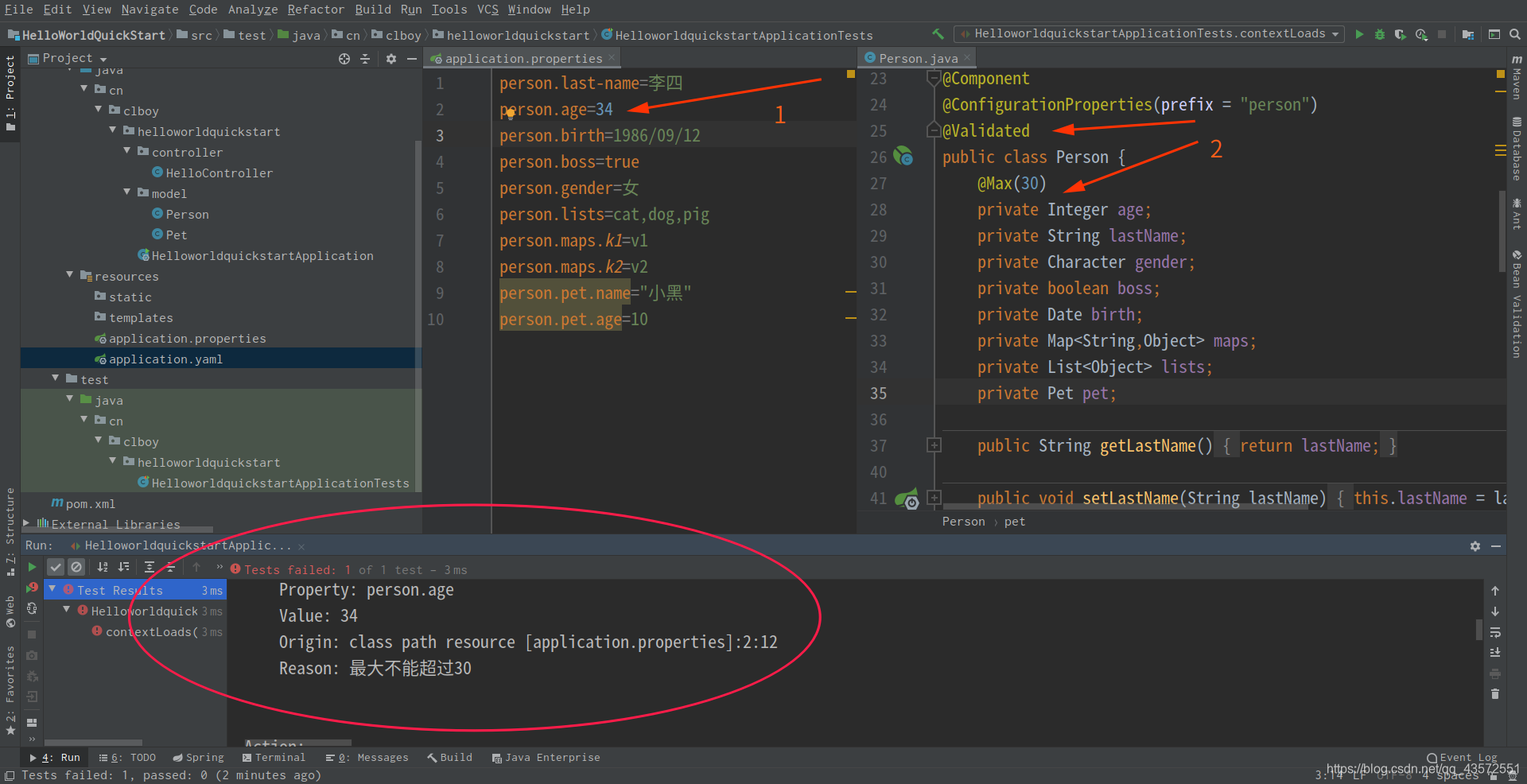Open the Terminal tool window tab
The image size is (1527, 784).
tap(274, 758)
